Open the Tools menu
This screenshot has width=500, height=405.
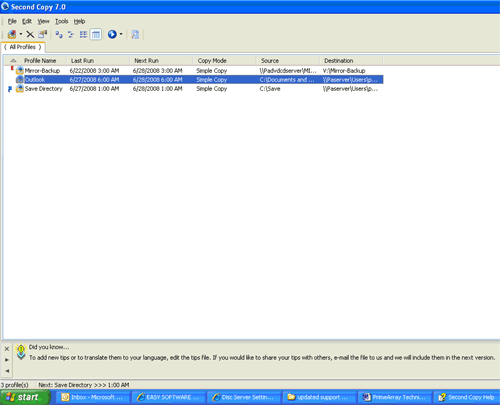coord(62,21)
